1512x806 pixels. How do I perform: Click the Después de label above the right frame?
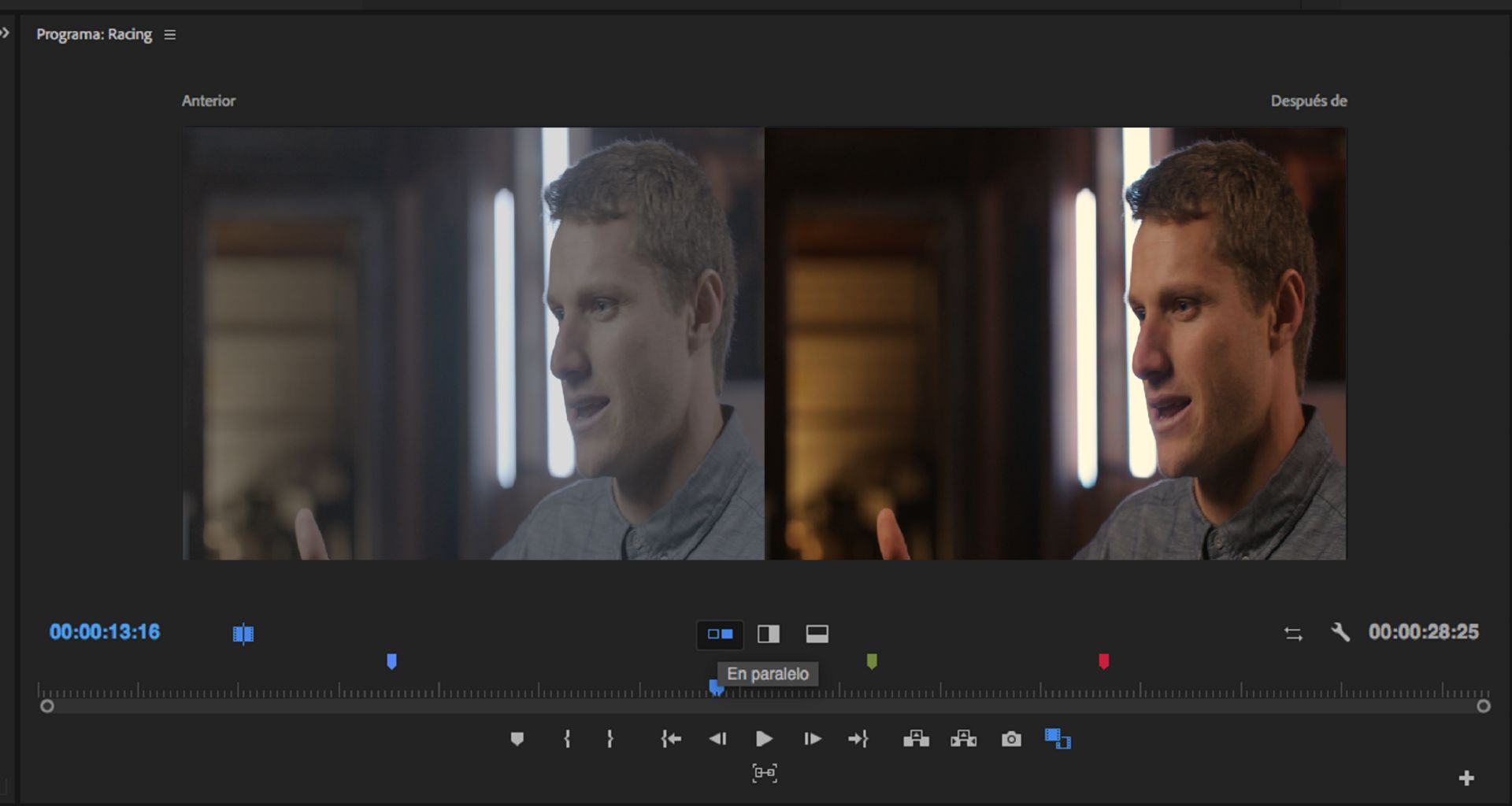(1309, 101)
